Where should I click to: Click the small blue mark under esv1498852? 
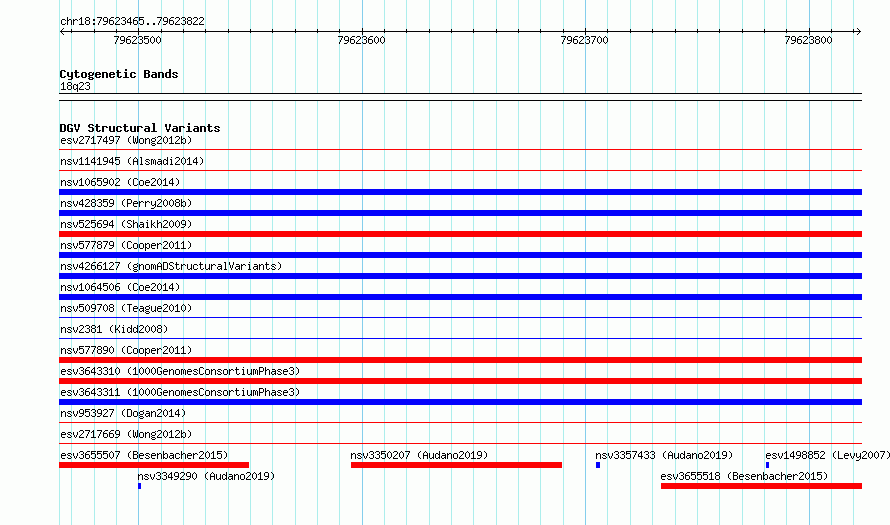point(767,465)
